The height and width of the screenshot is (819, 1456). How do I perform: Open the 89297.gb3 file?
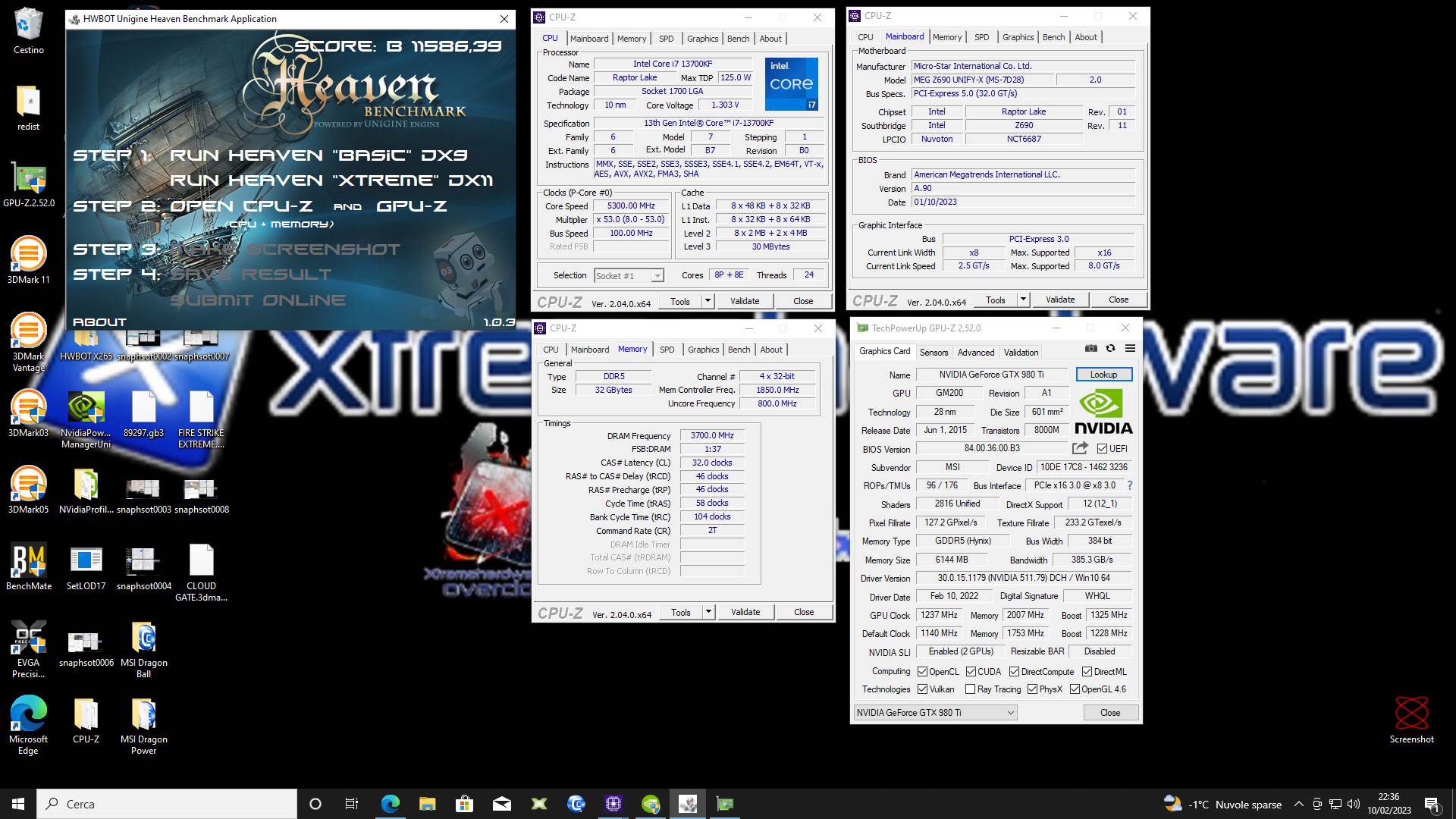click(143, 414)
